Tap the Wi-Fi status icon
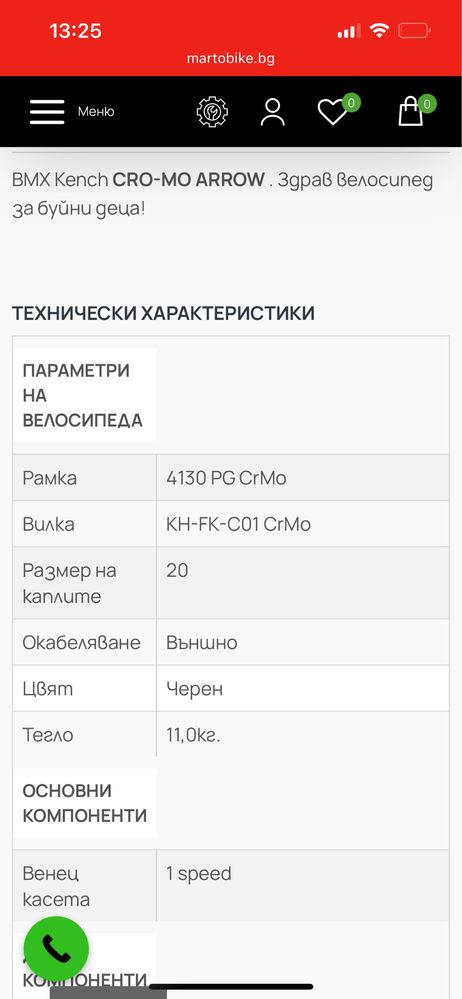The width and height of the screenshot is (462, 999). (380, 30)
